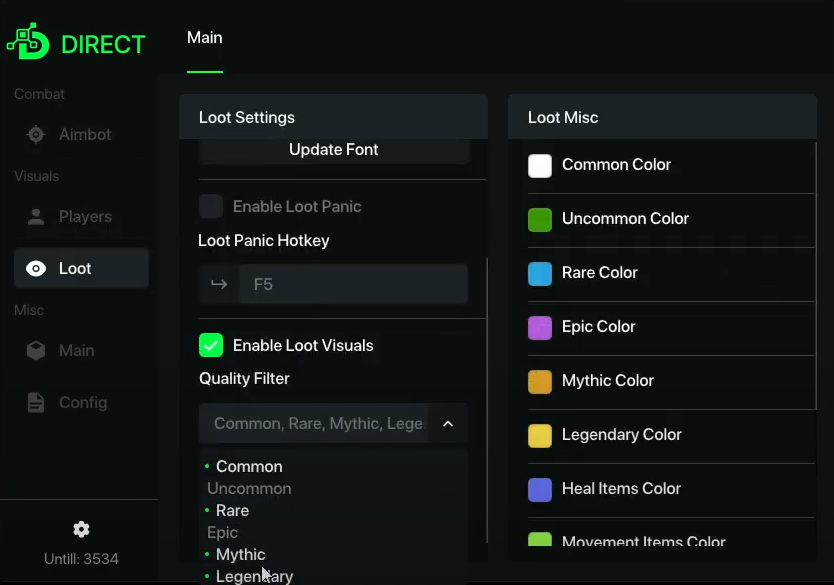Screen dimensions: 834x585
Task: Deselect Mythic in Quality Filter list
Action: pos(240,554)
